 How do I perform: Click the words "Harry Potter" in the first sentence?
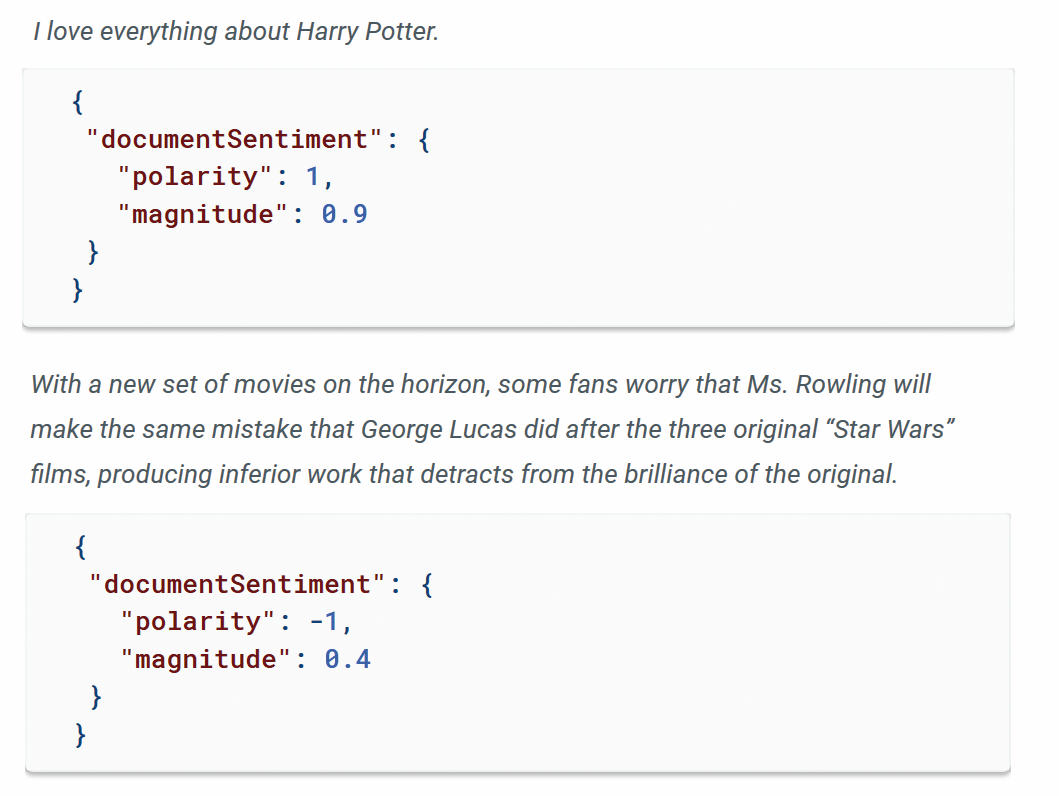[367, 32]
